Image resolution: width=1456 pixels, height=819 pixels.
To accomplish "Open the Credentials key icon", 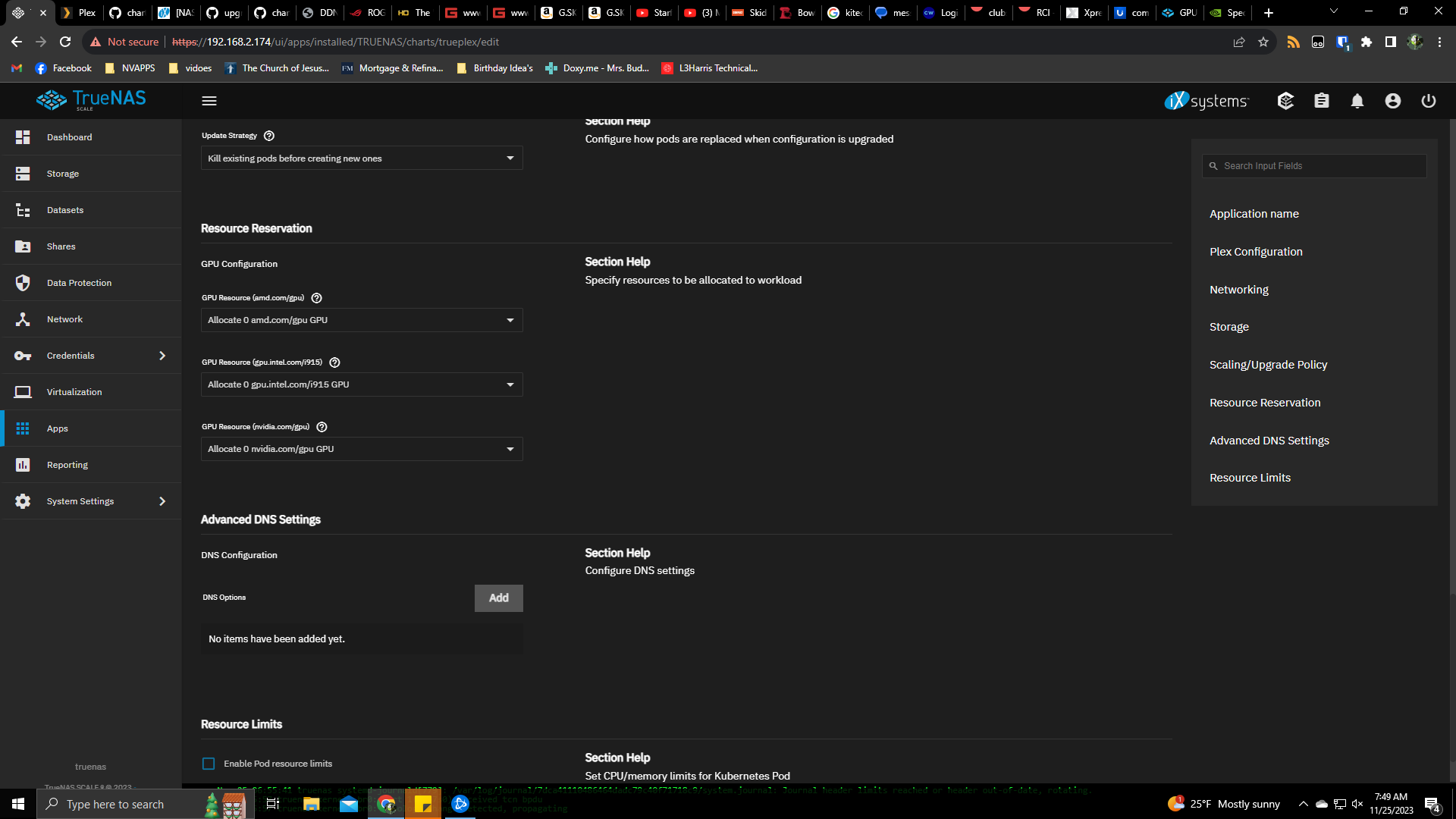I will click(x=23, y=356).
